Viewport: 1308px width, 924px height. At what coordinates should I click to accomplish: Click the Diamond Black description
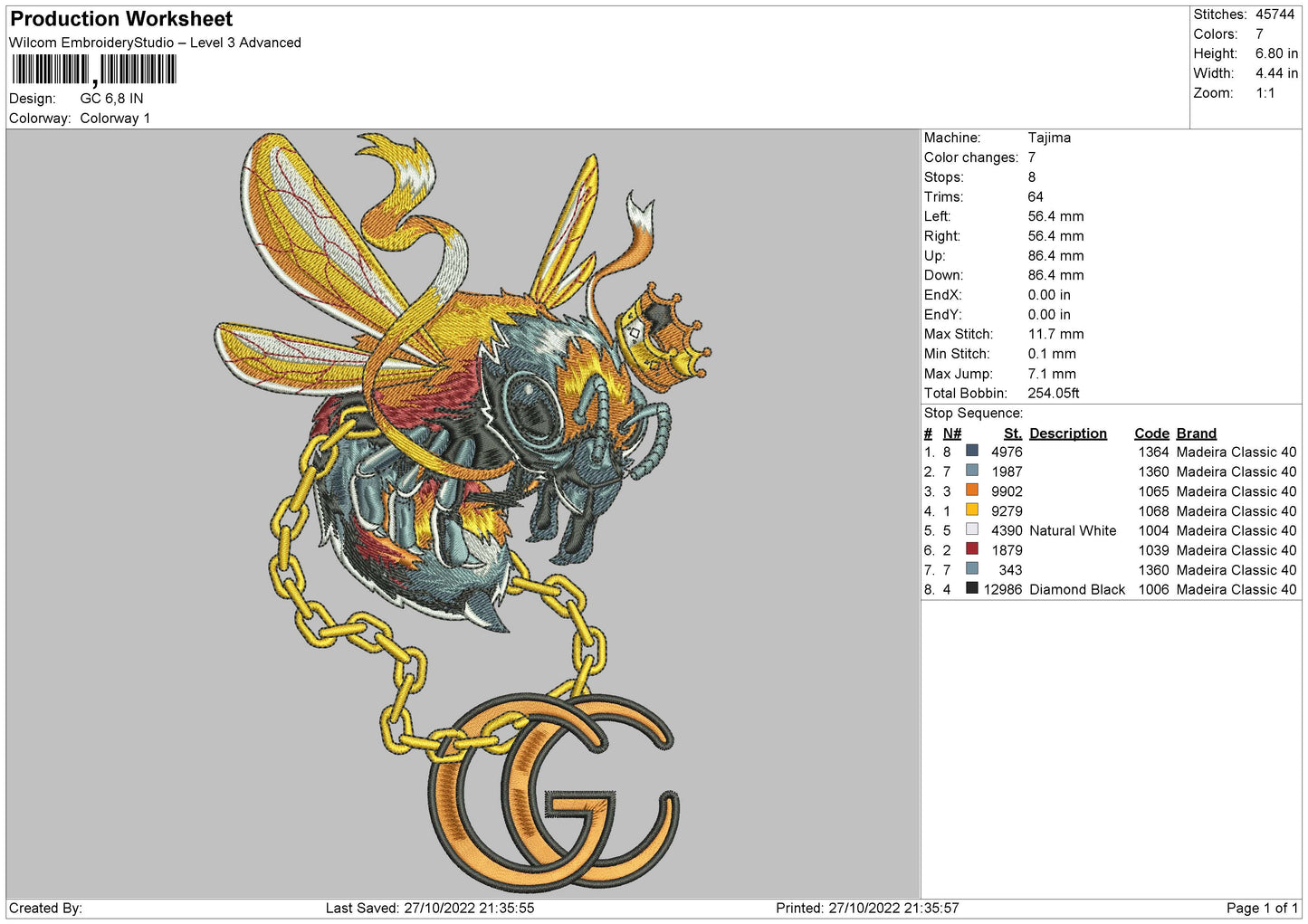tap(1077, 590)
